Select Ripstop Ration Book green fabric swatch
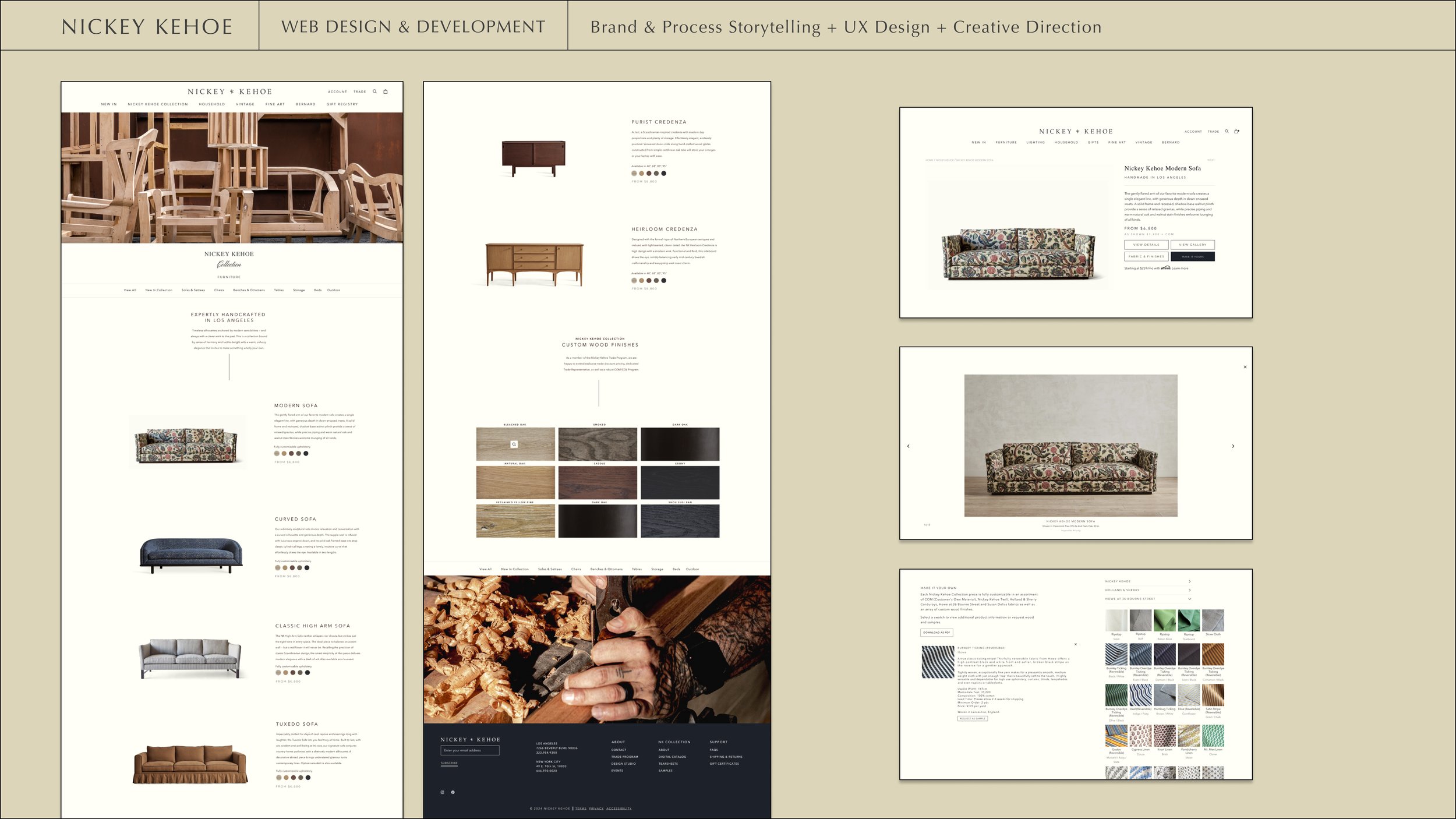Image resolution: width=1456 pixels, height=819 pixels. (1165, 621)
